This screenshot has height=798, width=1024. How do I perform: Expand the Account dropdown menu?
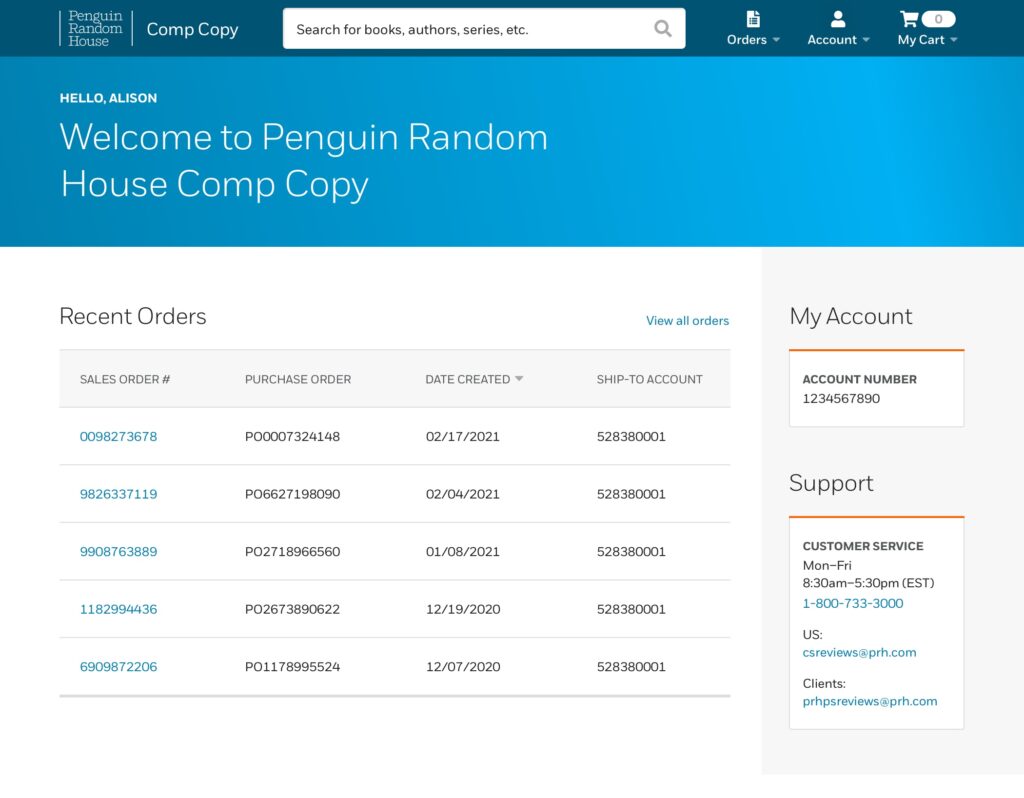coord(838,40)
